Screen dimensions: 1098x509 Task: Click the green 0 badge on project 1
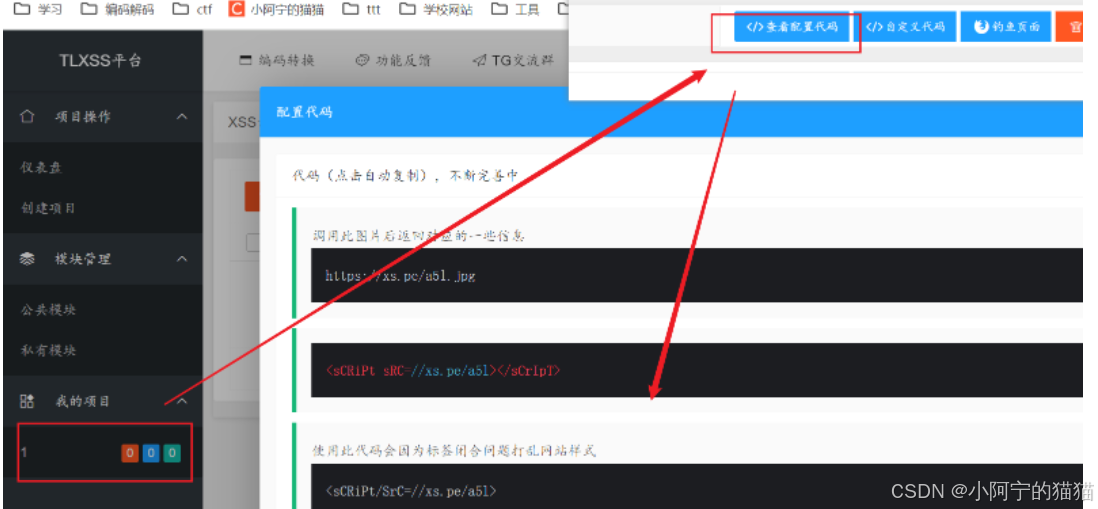[x=172, y=453]
